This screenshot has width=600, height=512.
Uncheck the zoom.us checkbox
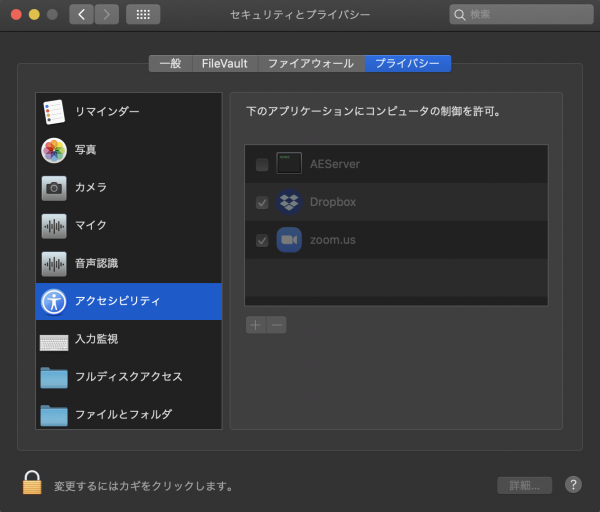coord(262,241)
